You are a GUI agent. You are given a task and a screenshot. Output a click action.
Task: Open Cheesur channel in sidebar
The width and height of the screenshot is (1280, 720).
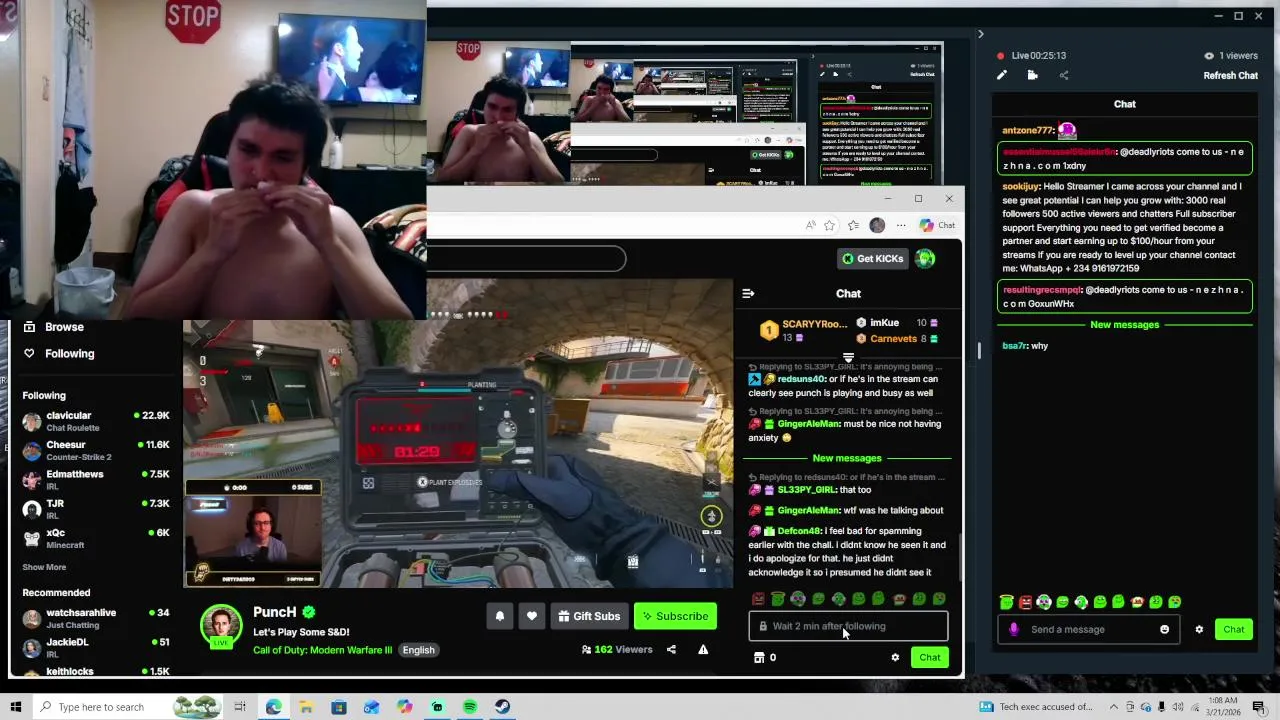click(96, 450)
